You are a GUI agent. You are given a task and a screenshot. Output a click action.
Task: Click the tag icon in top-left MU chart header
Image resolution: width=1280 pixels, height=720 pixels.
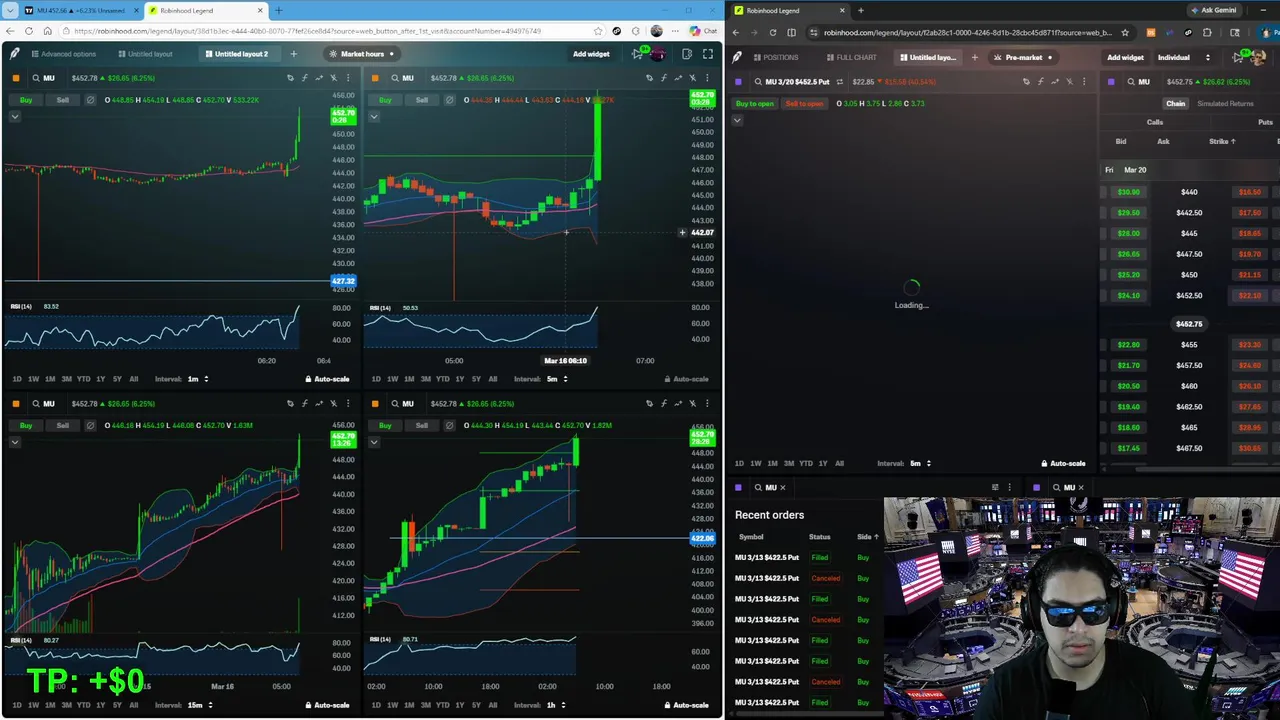(291, 78)
